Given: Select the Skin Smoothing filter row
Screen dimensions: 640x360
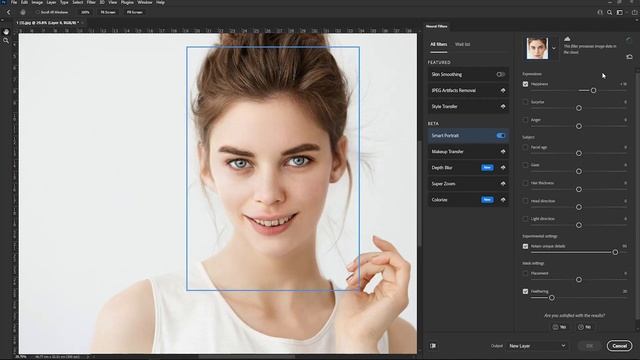Looking at the screenshot, I should [468, 74].
